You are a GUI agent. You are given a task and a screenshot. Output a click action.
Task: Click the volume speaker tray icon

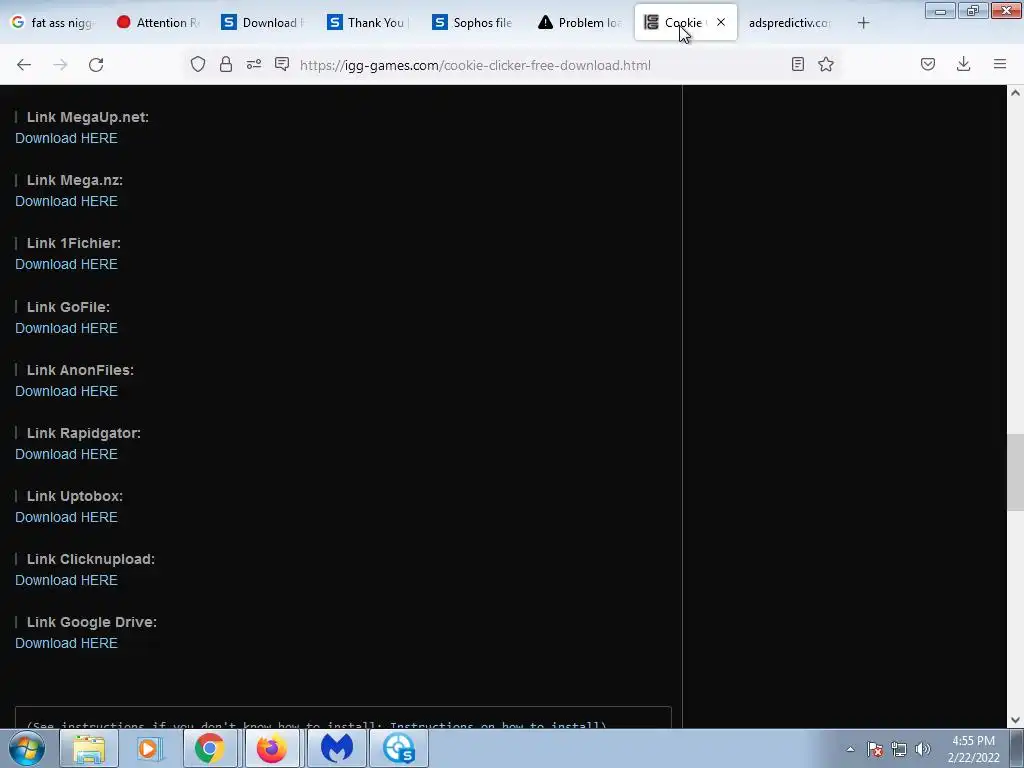(x=923, y=749)
